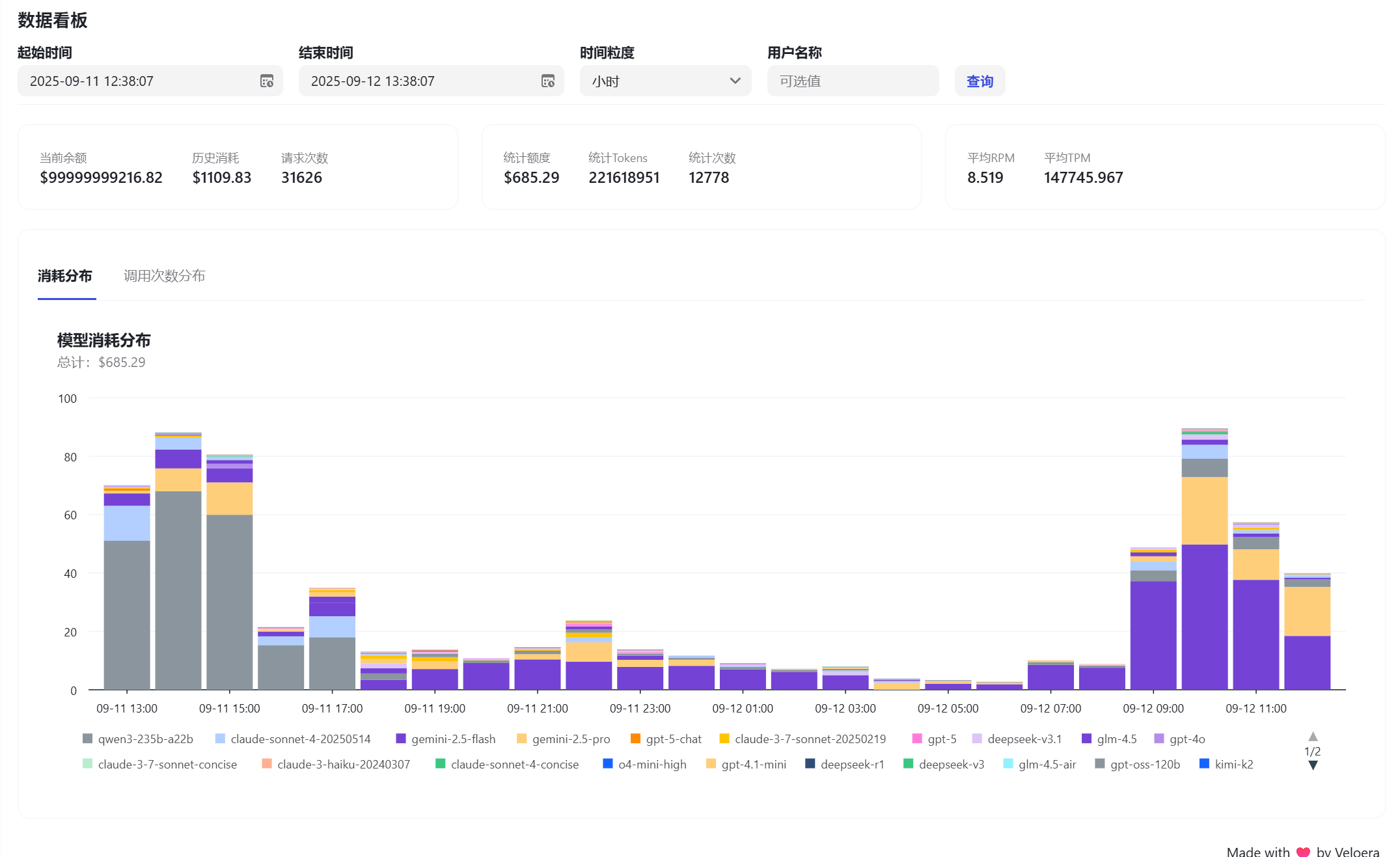Toggle deepseek-r1 legend entry
1400x857 pixels.
click(845, 765)
